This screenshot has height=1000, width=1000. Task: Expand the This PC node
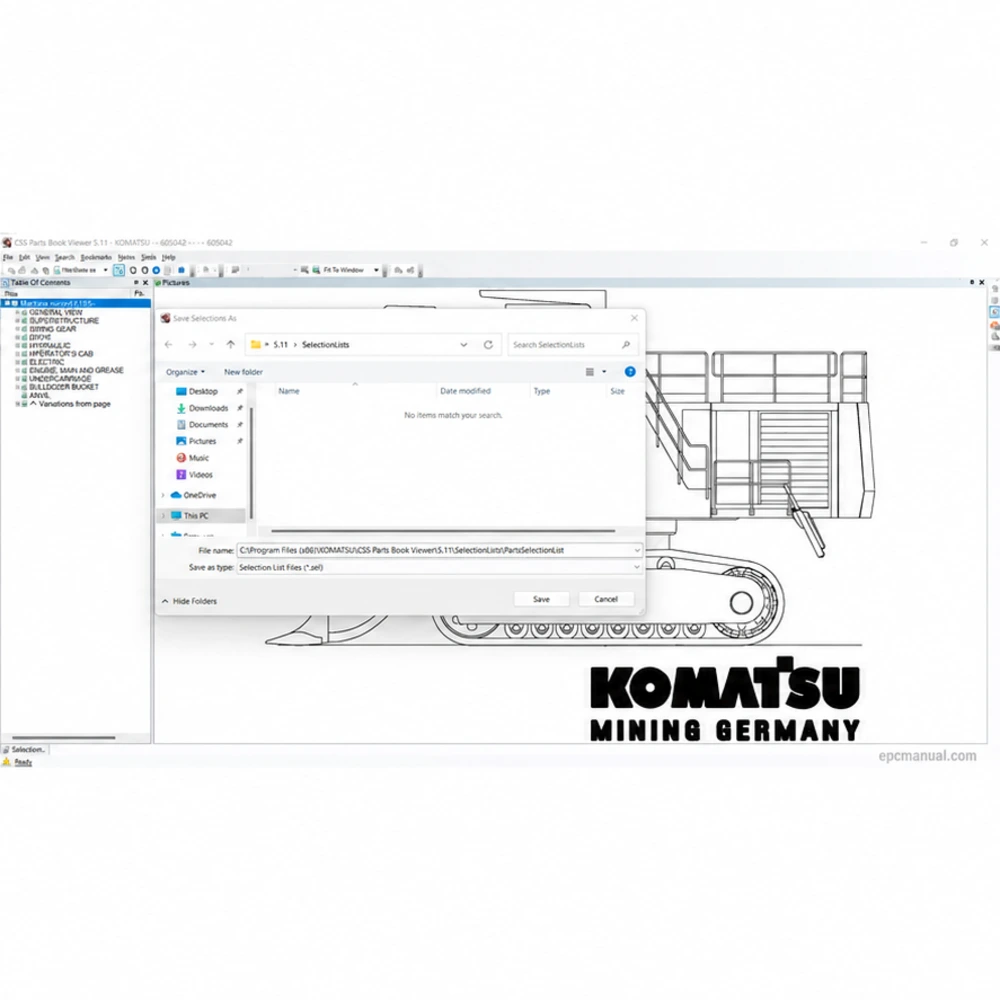tap(163, 515)
